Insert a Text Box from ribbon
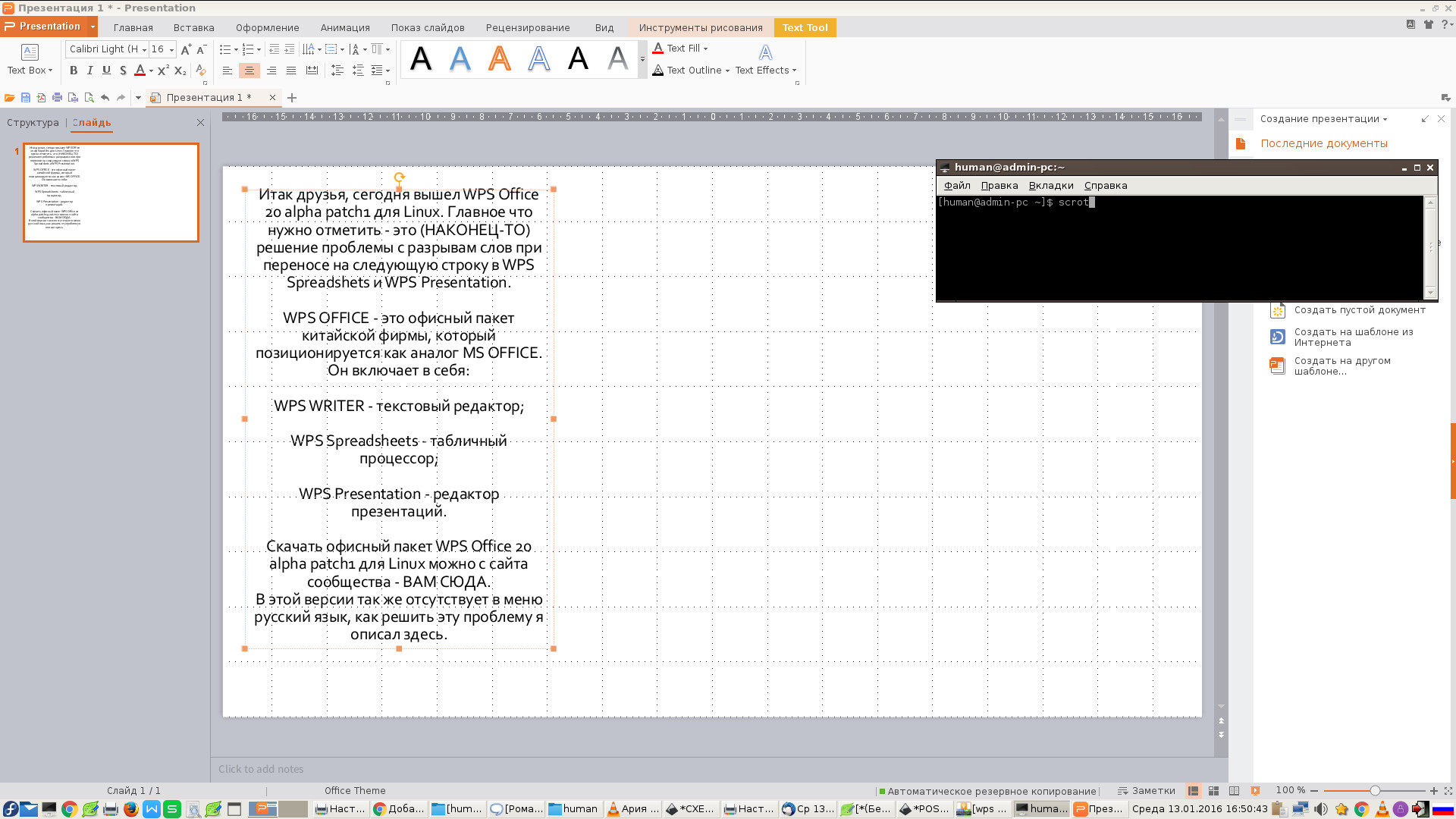This screenshot has width=1456, height=819. [30, 58]
